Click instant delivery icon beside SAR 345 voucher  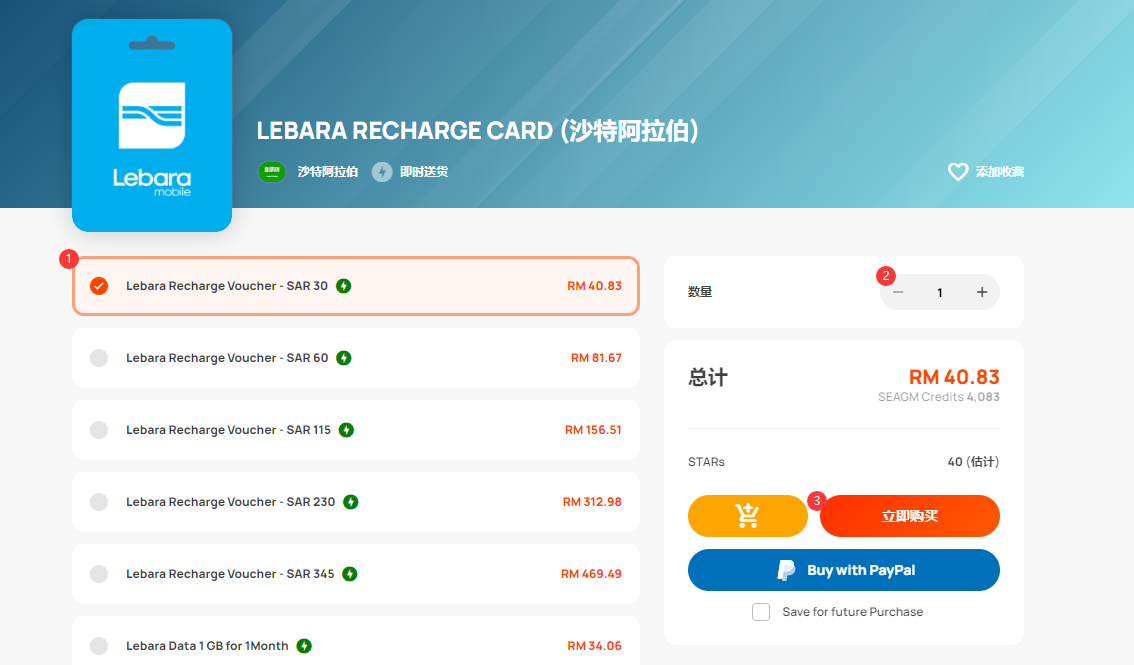tap(350, 574)
